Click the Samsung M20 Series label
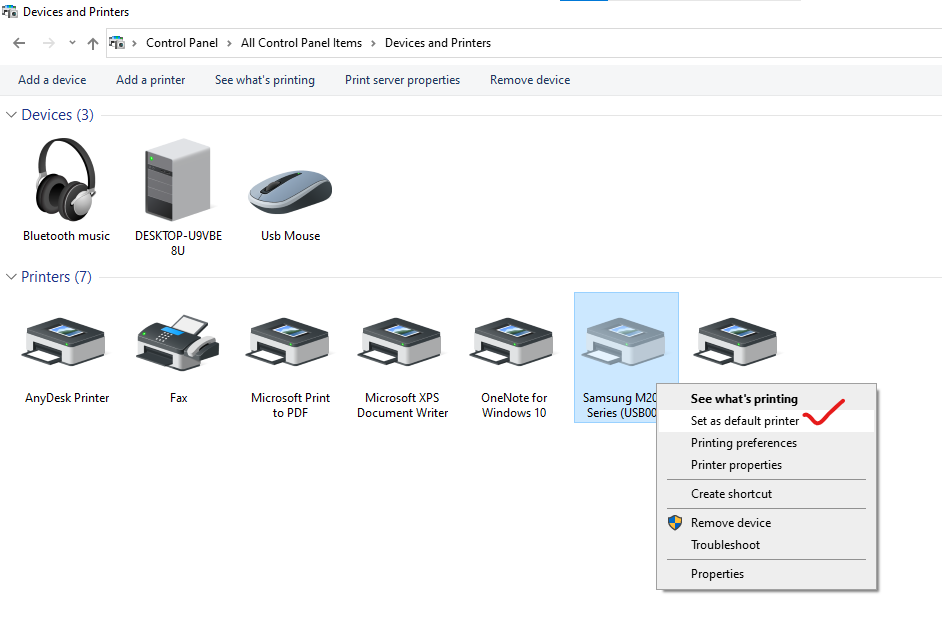Viewport: 942px width, 641px height. [620, 406]
